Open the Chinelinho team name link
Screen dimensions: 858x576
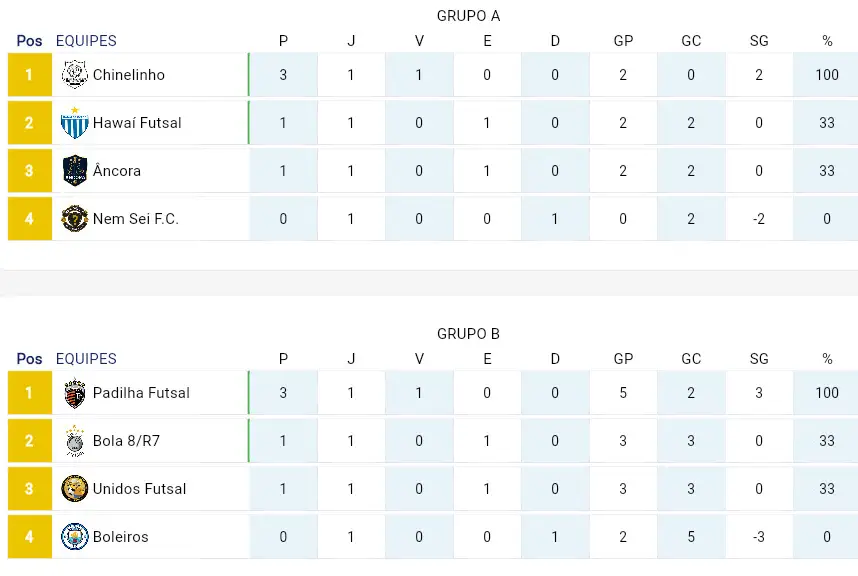[129, 75]
